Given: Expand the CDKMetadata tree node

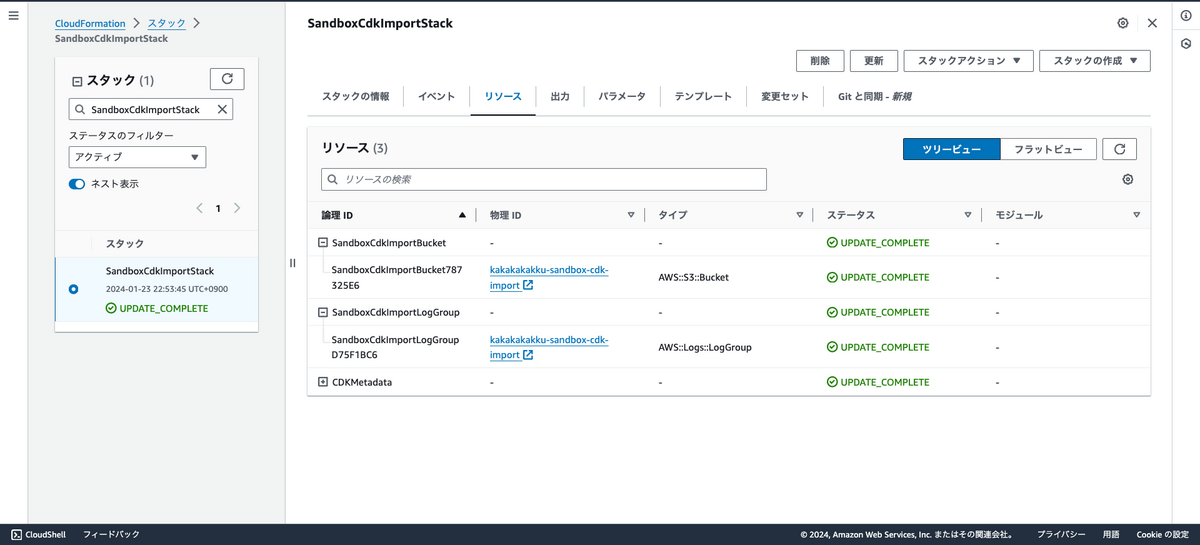Looking at the screenshot, I should (323, 382).
